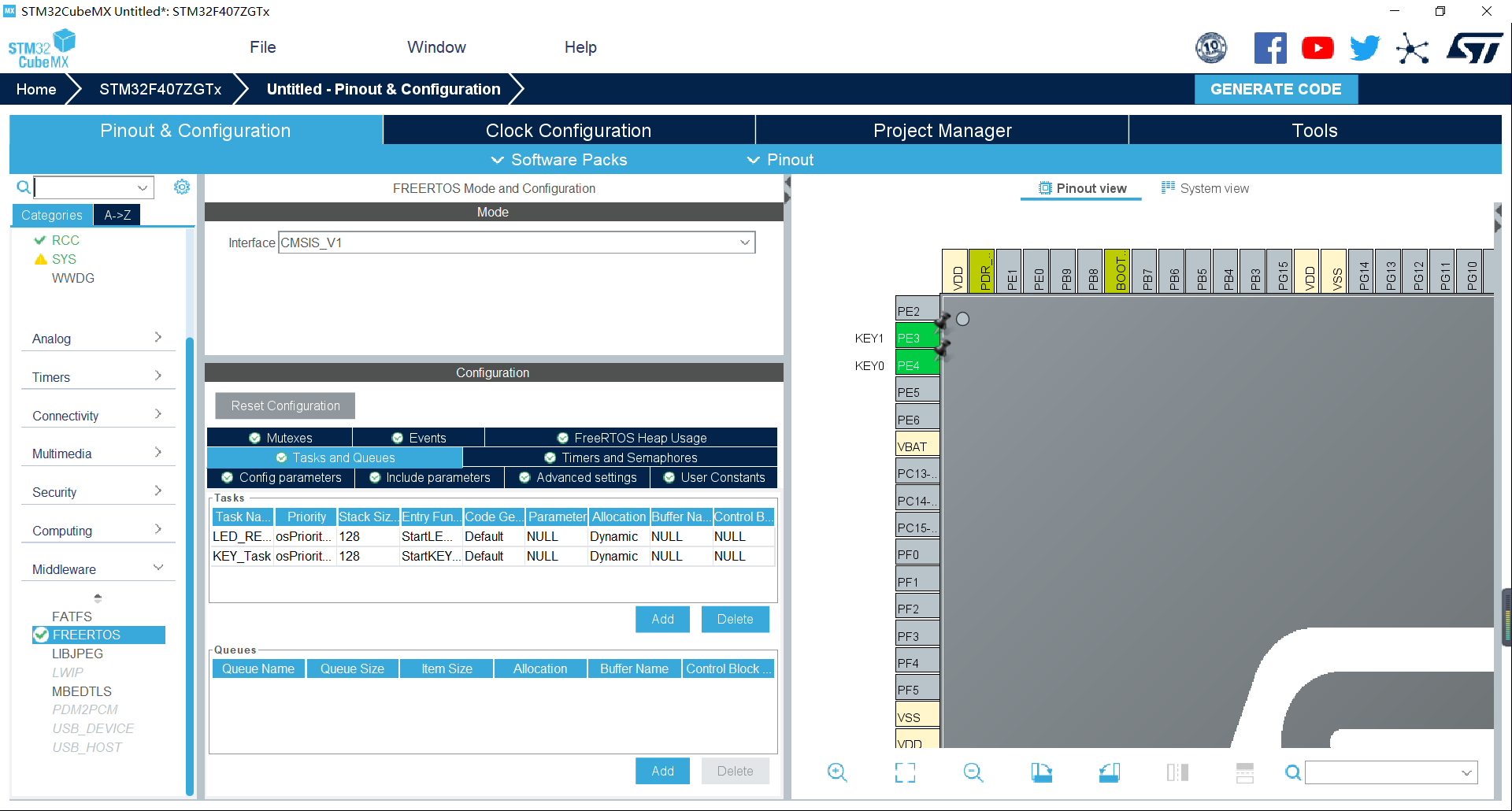1512x811 pixels.
Task: Toggle the FREERTOS enabled check mark
Action: (41, 635)
